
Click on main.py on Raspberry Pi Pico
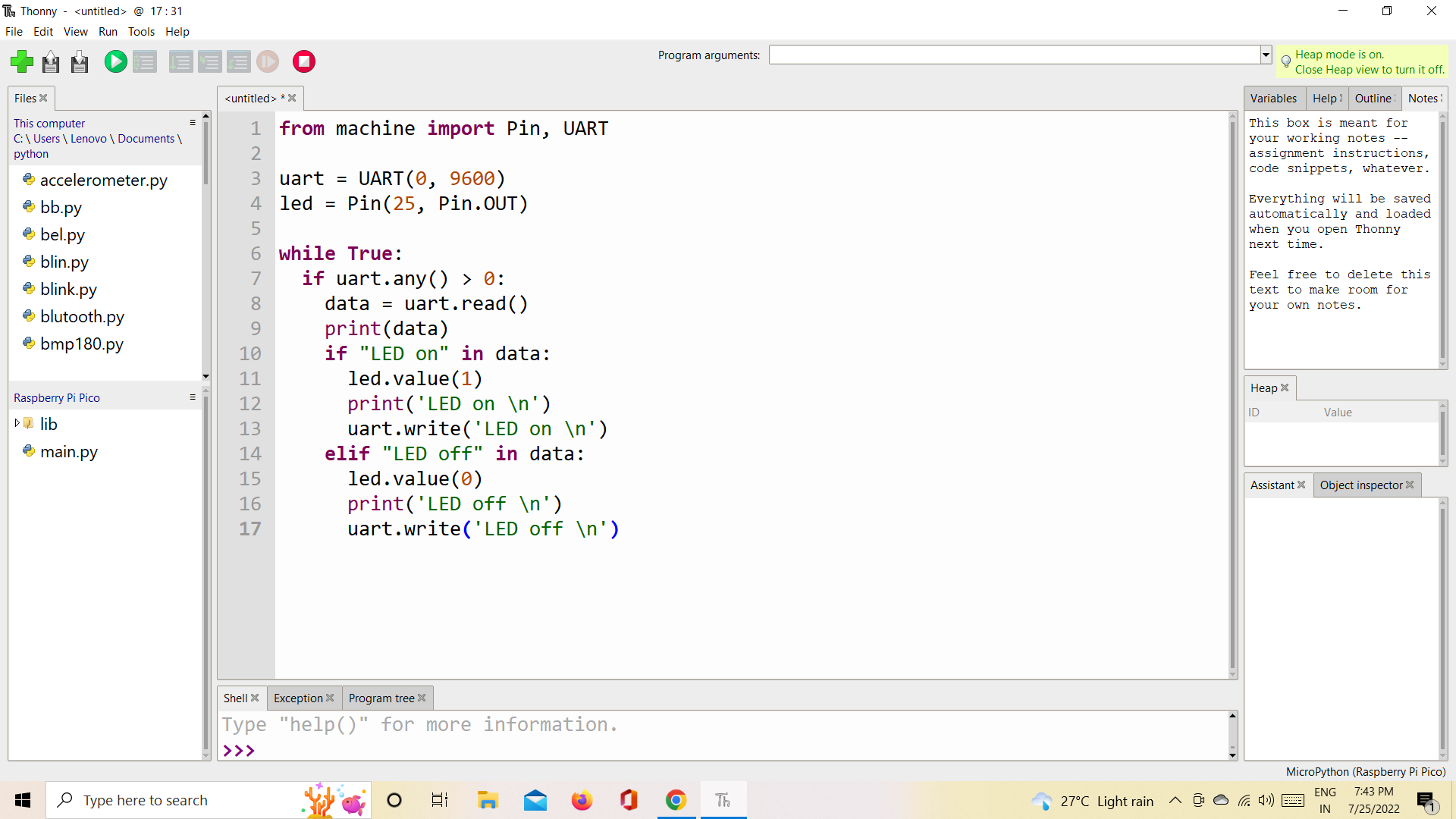pyautogui.click(x=69, y=451)
